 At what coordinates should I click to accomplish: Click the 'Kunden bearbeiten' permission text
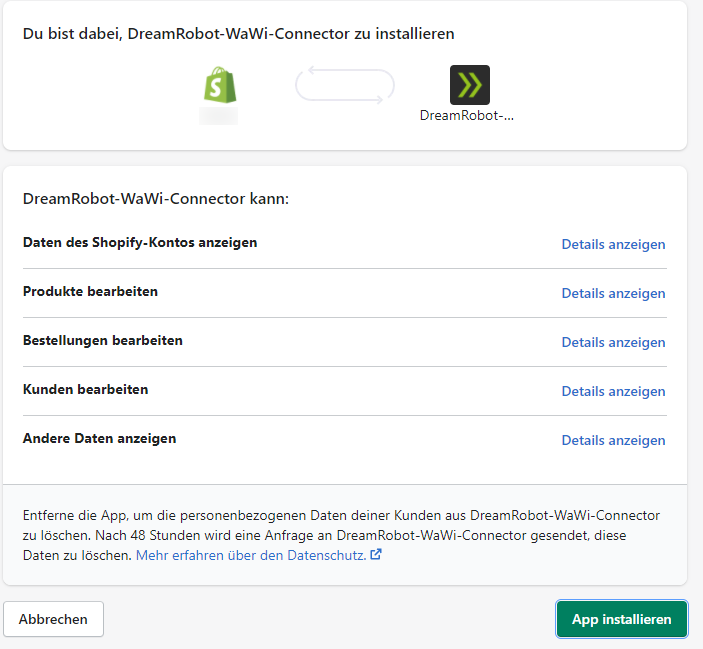click(85, 389)
